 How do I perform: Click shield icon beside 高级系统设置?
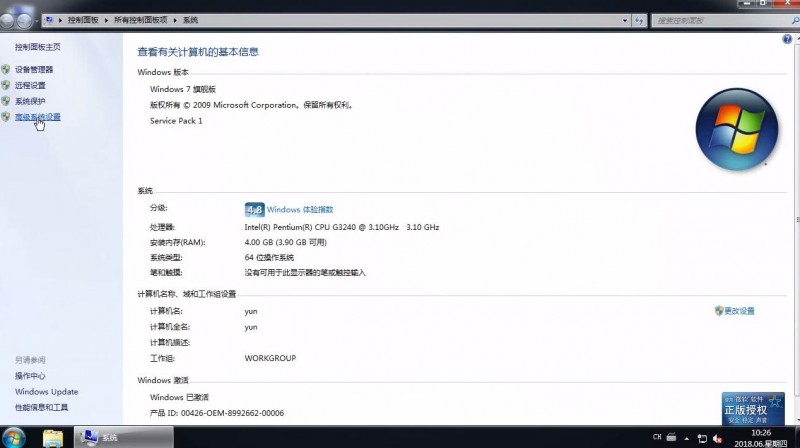(6, 117)
